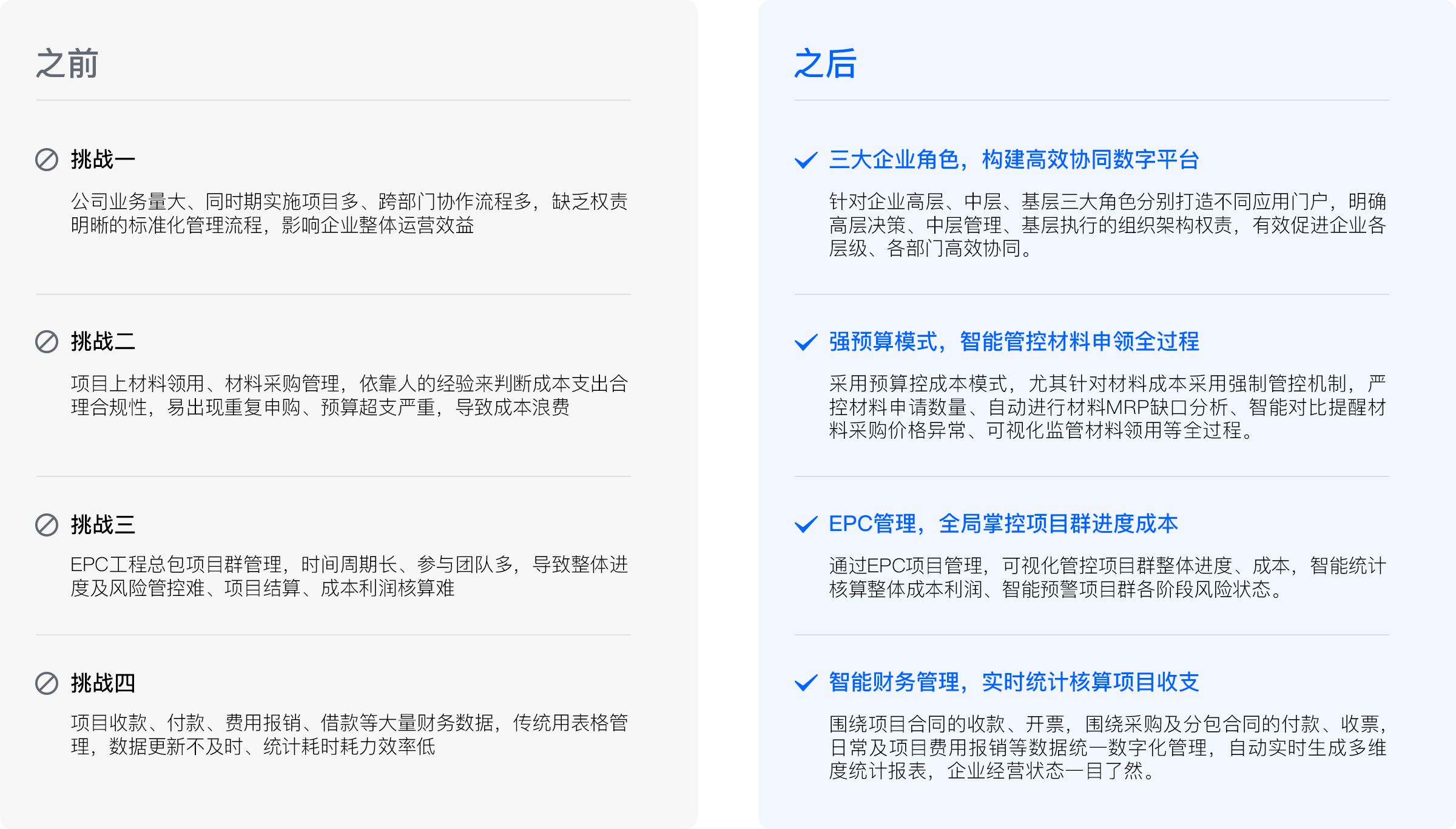
Task: Click the checkmark beside EPC管理 heading
Action: pos(806,524)
